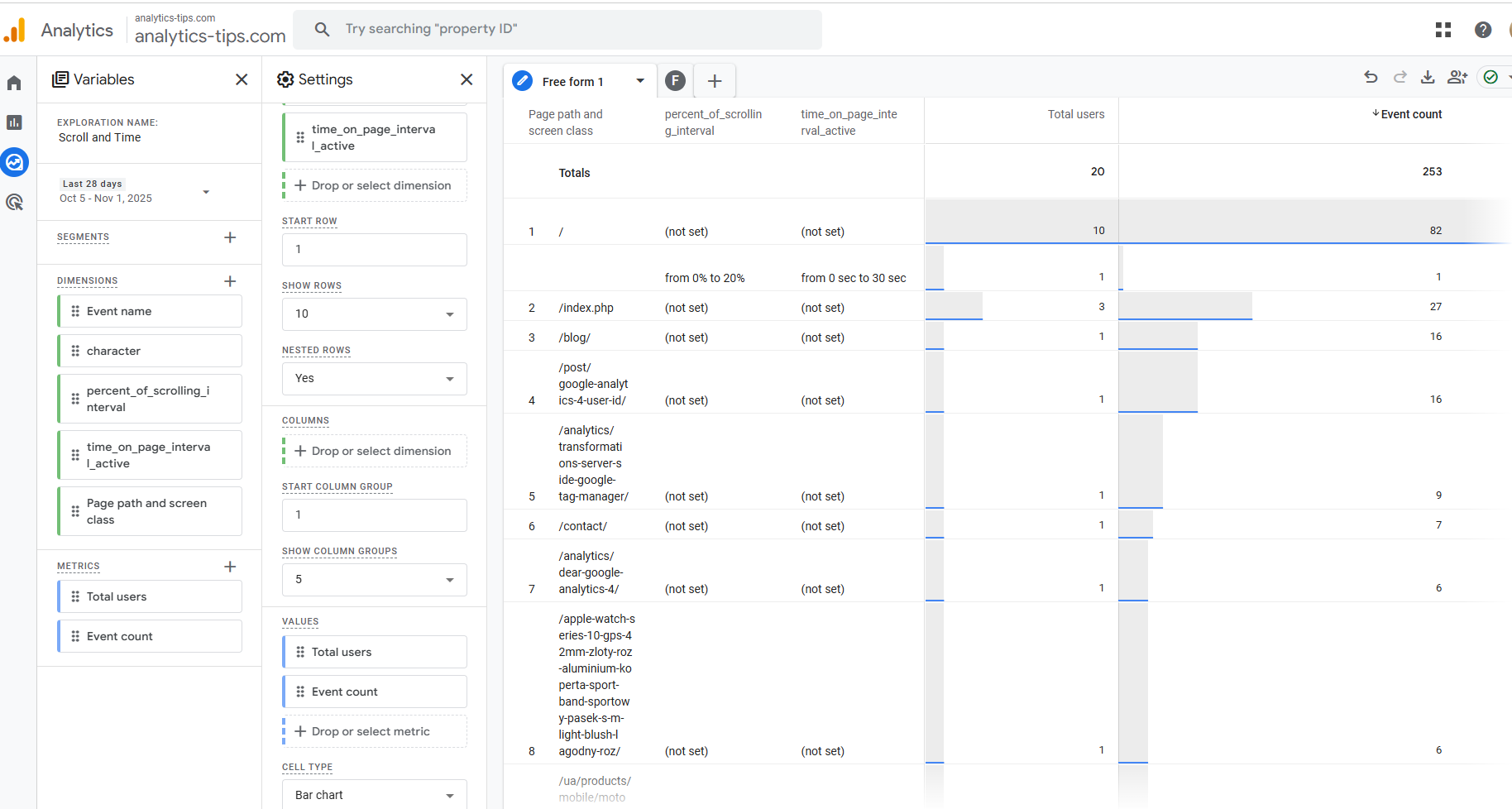Click the property ID search box
The image size is (1512, 809).
(557, 30)
